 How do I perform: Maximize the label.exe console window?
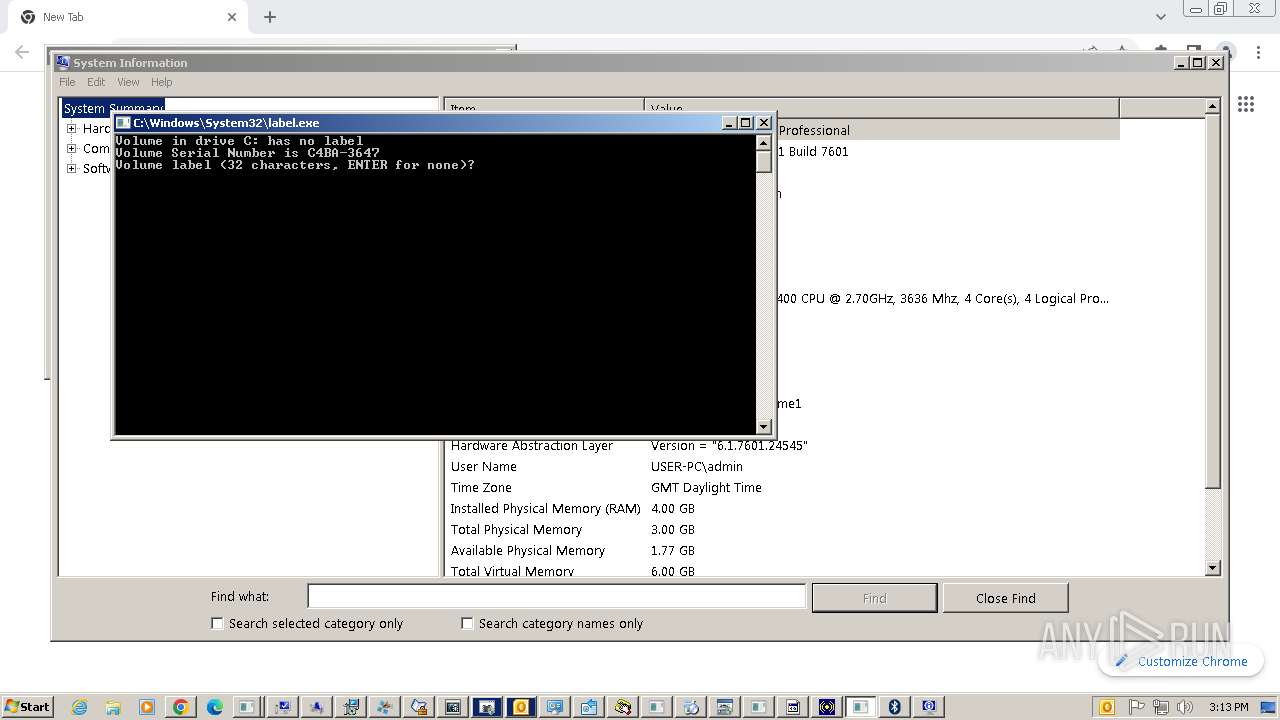(746, 122)
